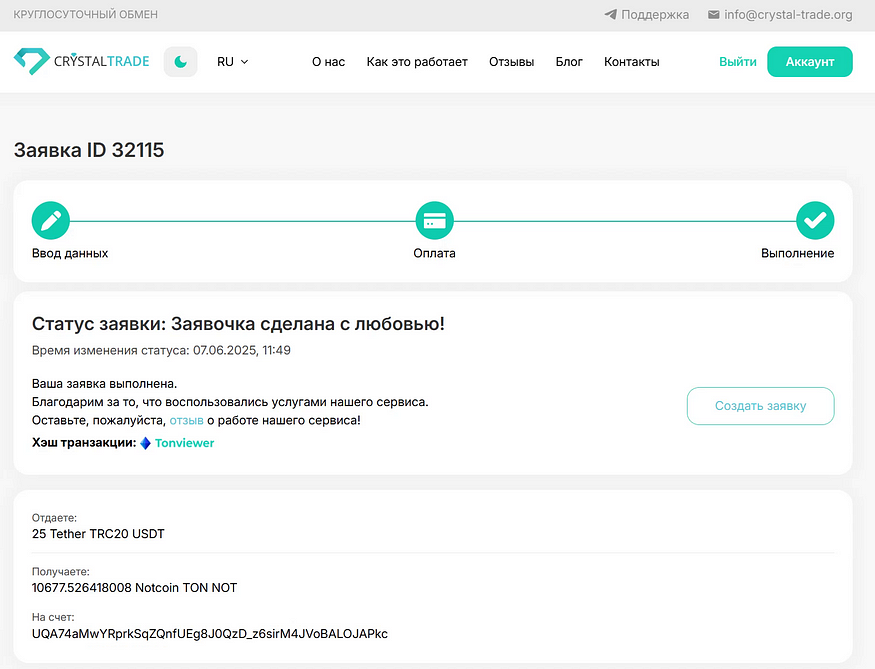
Task: Click «10677.526418008 Notcoin TON NOT» value
Action: pos(134,588)
